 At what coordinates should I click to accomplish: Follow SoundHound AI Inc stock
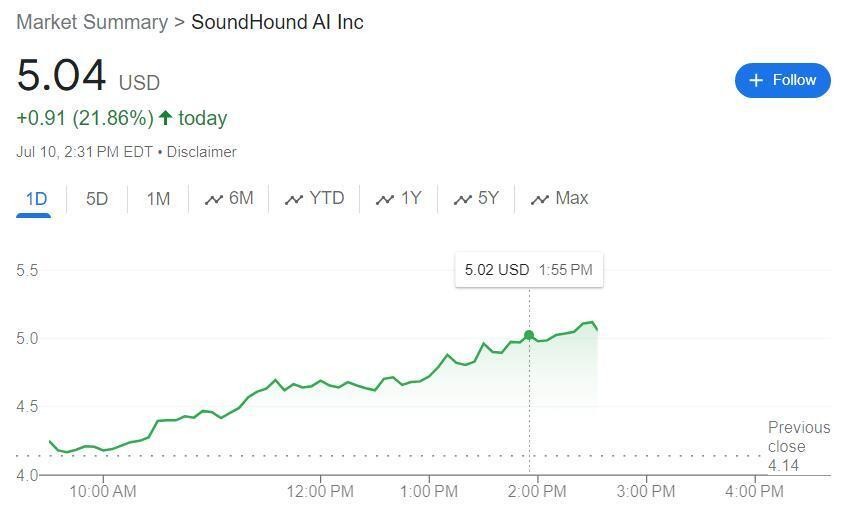pyautogui.click(x=782, y=80)
